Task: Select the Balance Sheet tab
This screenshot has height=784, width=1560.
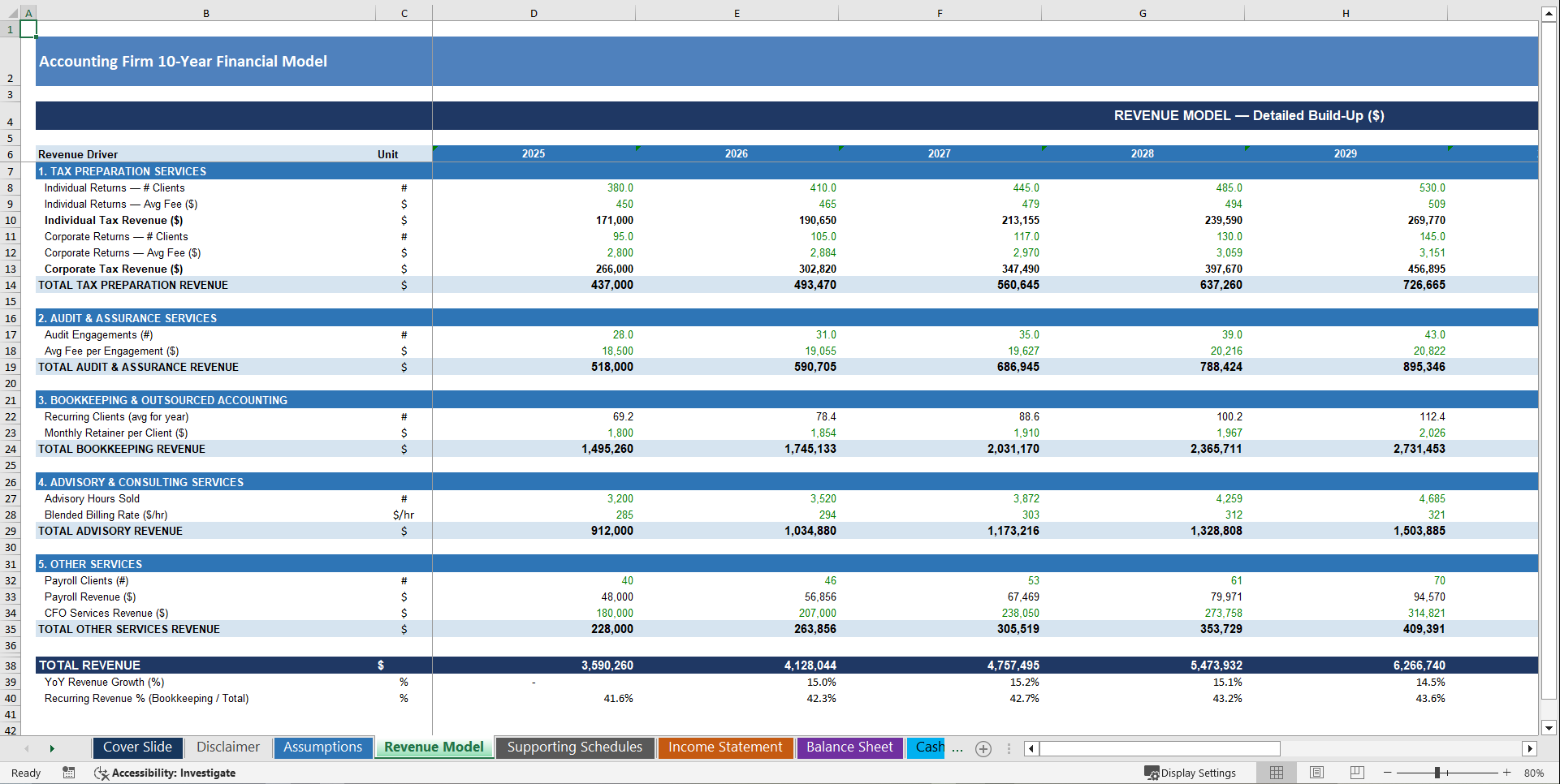Action: [849, 747]
